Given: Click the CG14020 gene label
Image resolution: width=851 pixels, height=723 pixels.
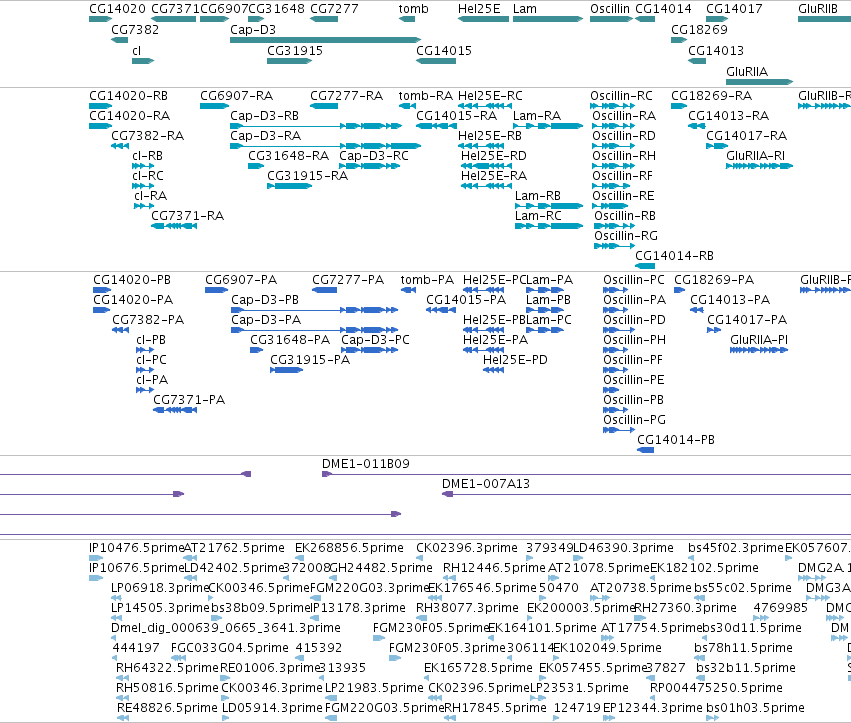Looking at the screenshot, I should (117, 9).
